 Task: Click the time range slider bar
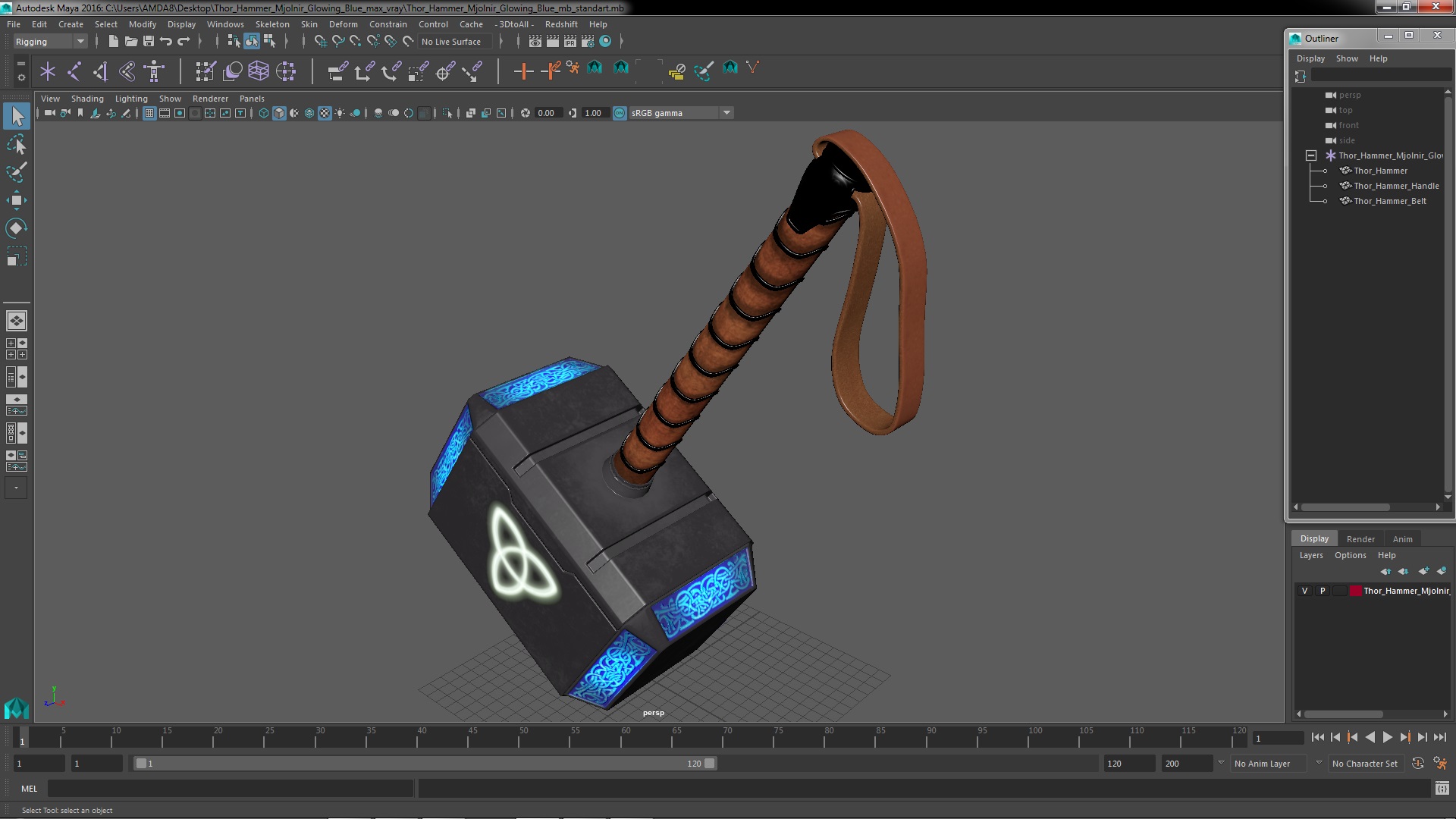pos(425,764)
